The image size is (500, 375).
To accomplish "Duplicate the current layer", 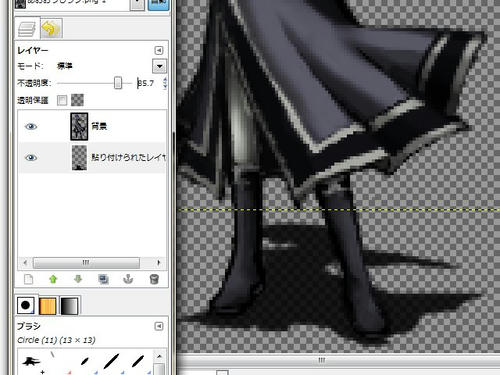I will click(103, 279).
